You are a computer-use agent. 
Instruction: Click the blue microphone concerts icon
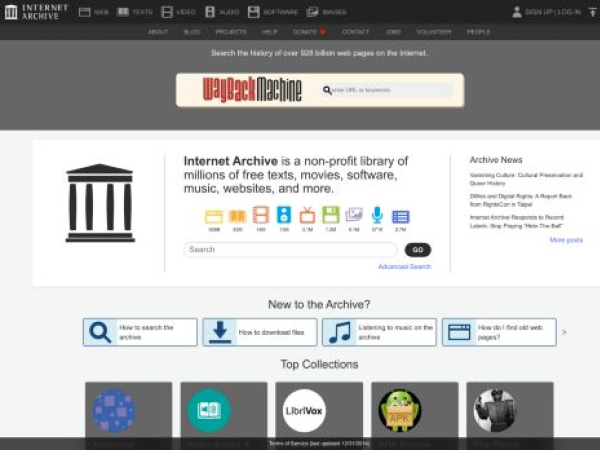tap(377, 215)
